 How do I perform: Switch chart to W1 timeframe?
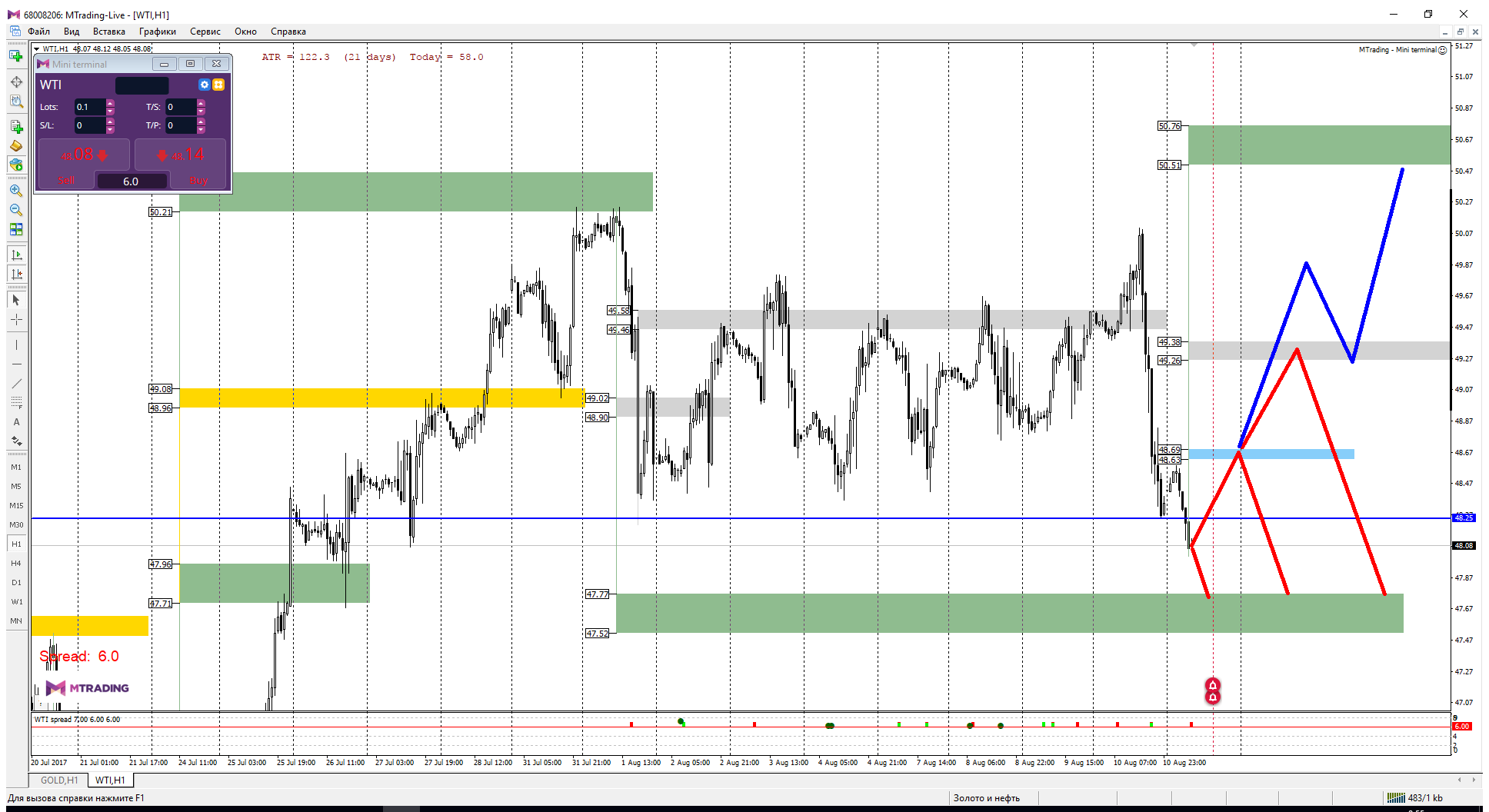[x=16, y=602]
